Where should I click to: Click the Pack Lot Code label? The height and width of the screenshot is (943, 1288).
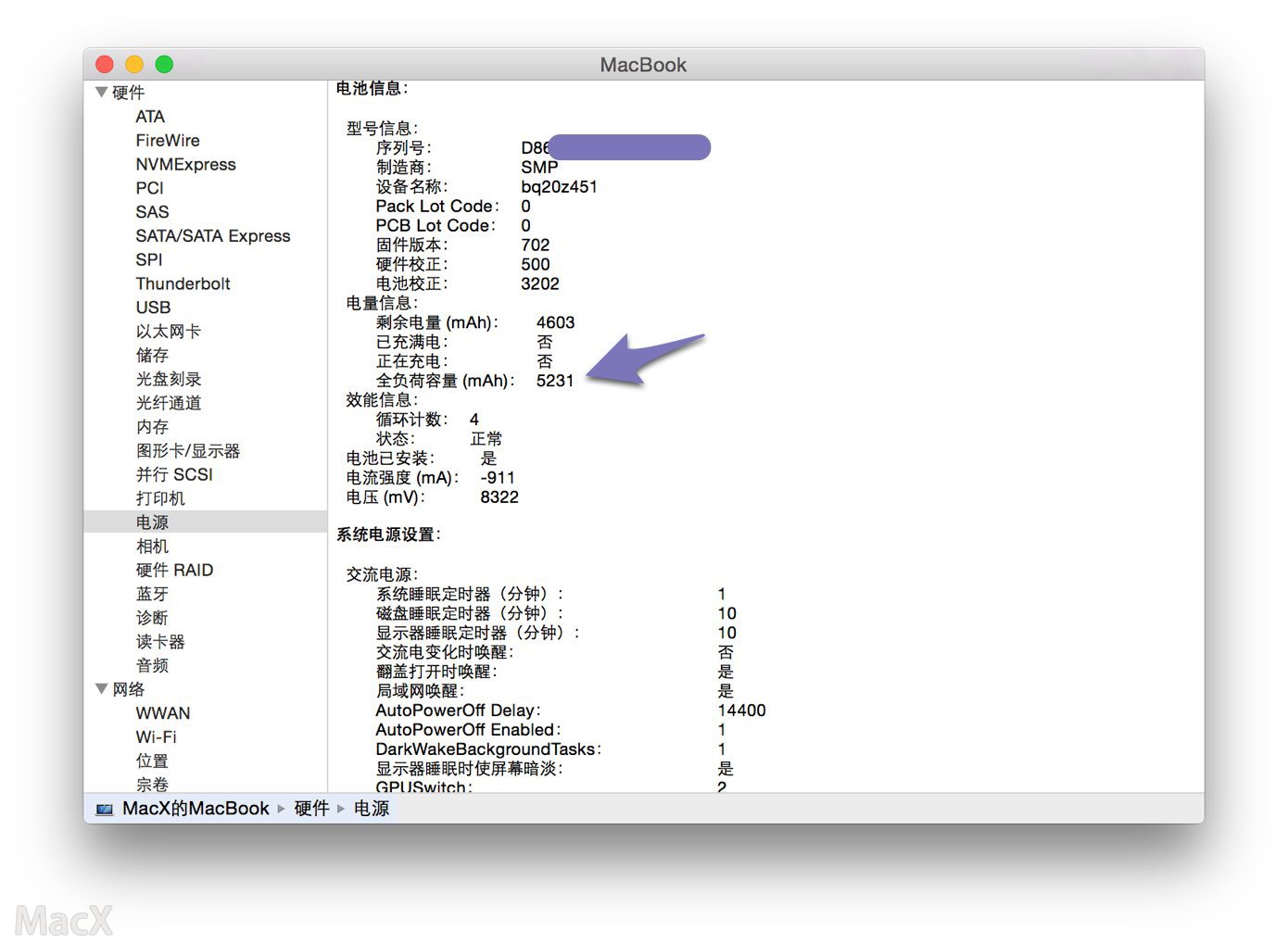click(x=436, y=207)
